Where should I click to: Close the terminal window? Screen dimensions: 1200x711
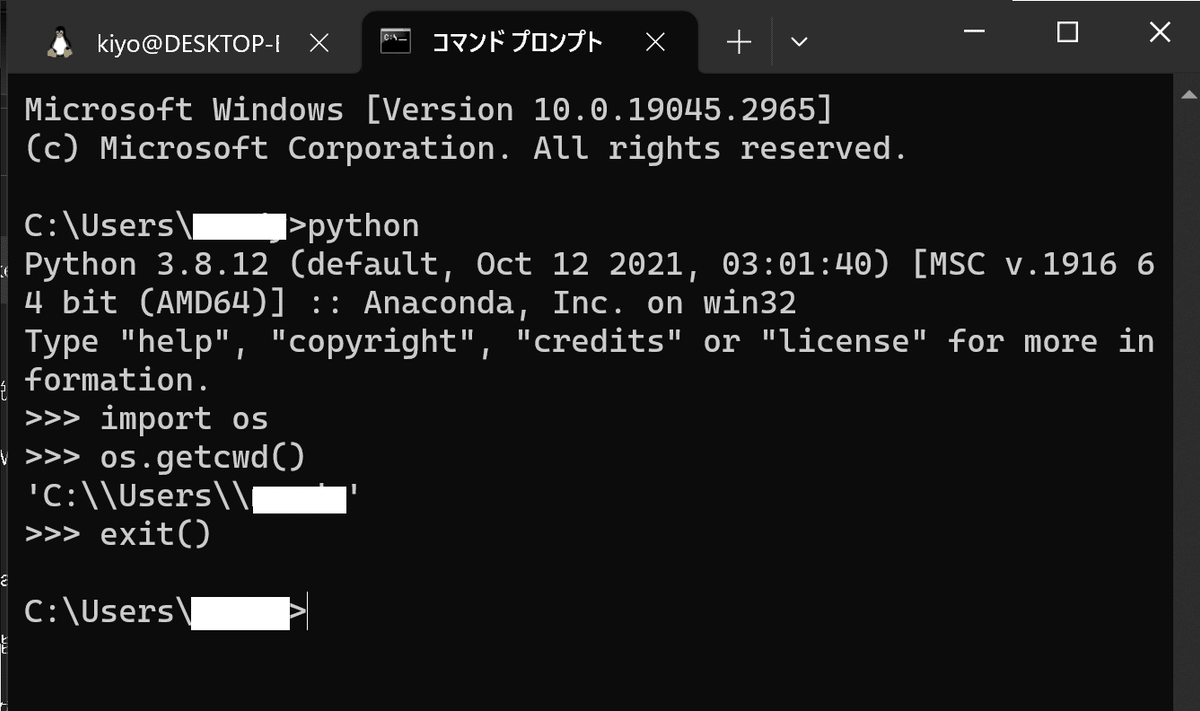point(1159,33)
